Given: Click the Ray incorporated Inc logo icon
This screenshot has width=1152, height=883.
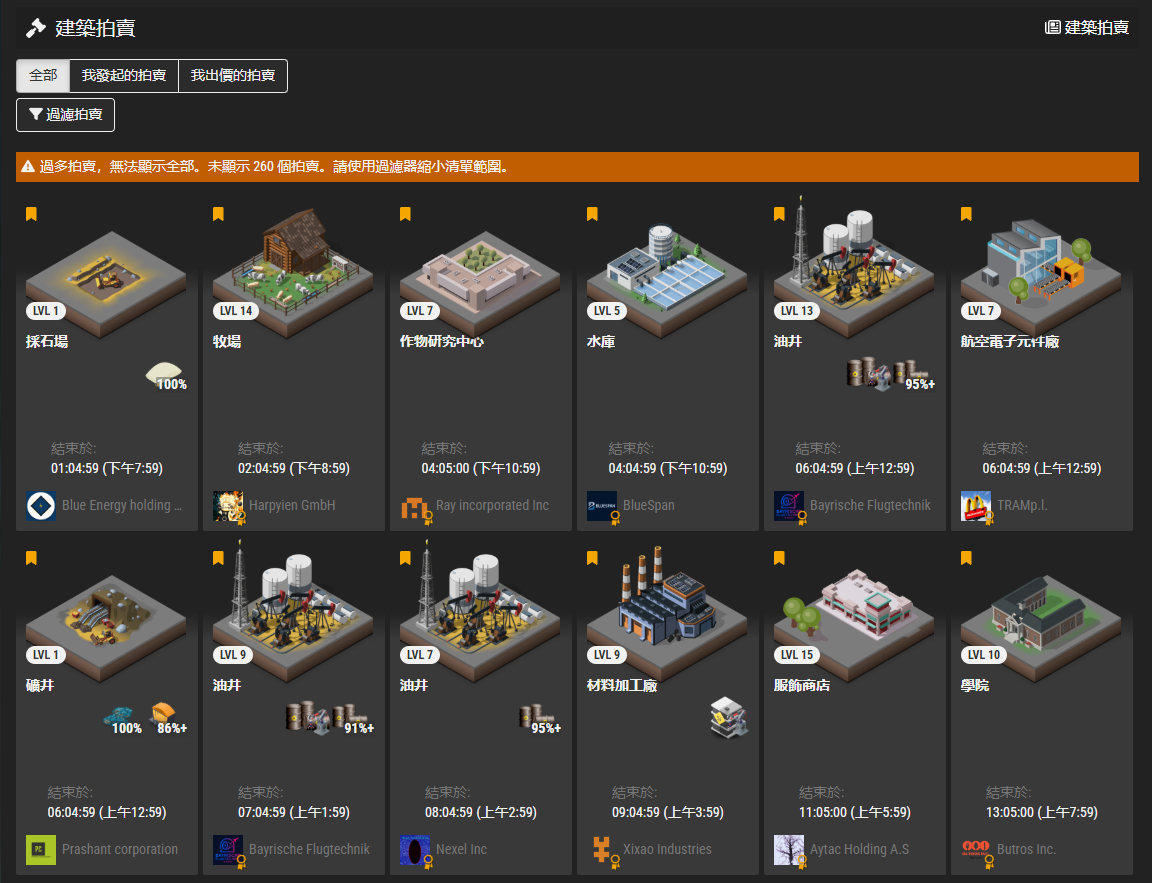Looking at the screenshot, I should click(415, 506).
